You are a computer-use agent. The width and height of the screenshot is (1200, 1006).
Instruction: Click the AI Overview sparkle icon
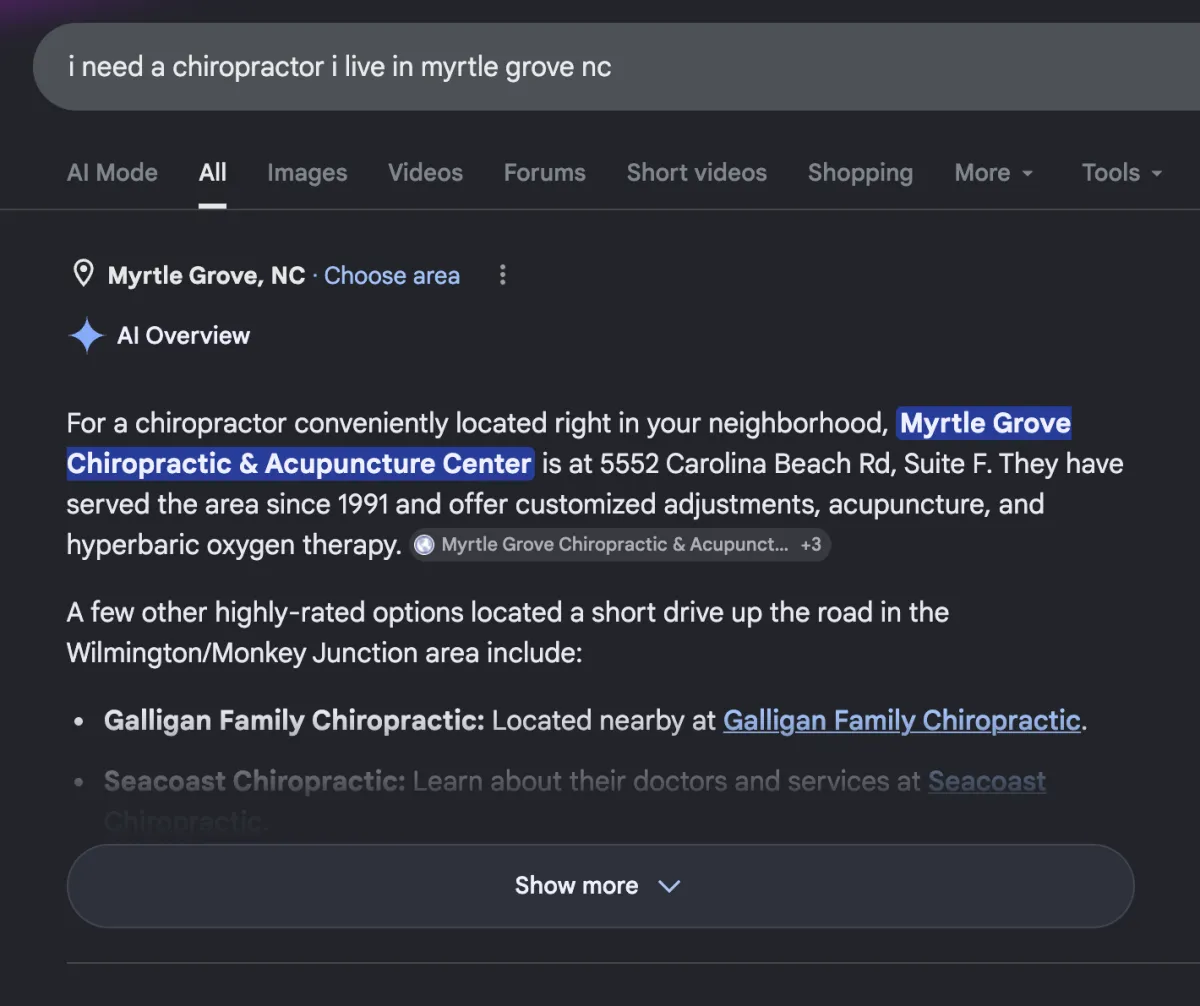pos(86,336)
